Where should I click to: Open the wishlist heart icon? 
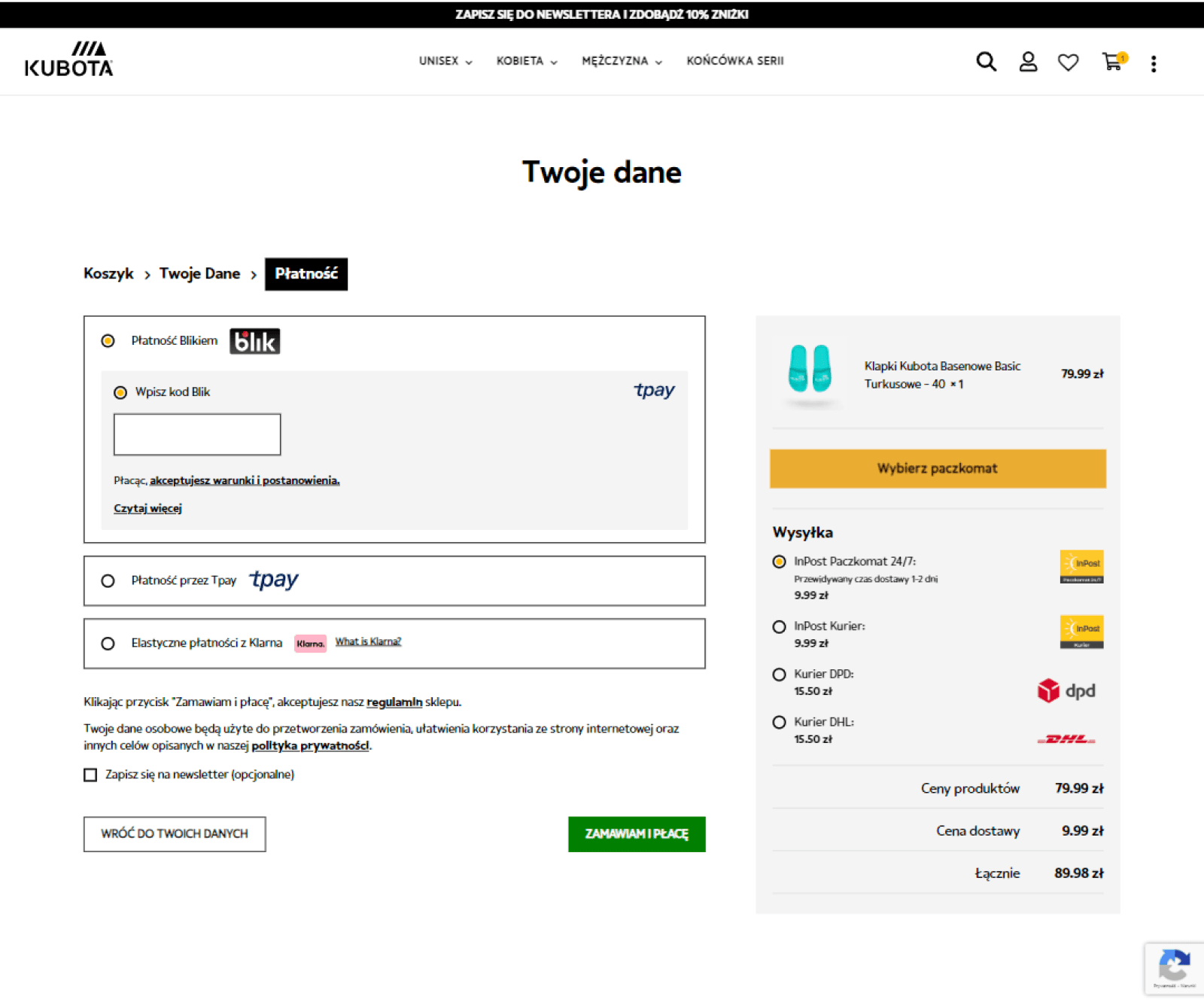click(1069, 62)
